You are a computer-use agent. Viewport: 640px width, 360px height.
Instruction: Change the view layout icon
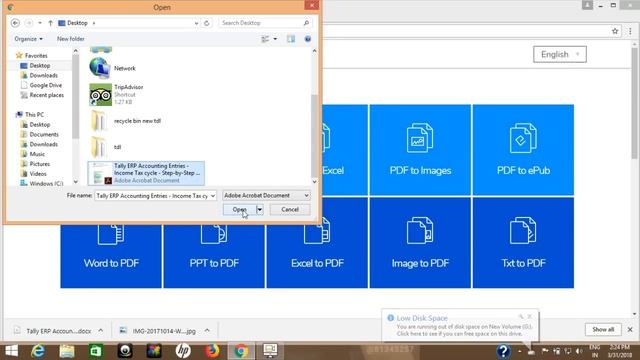pyautogui.click(x=265, y=39)
